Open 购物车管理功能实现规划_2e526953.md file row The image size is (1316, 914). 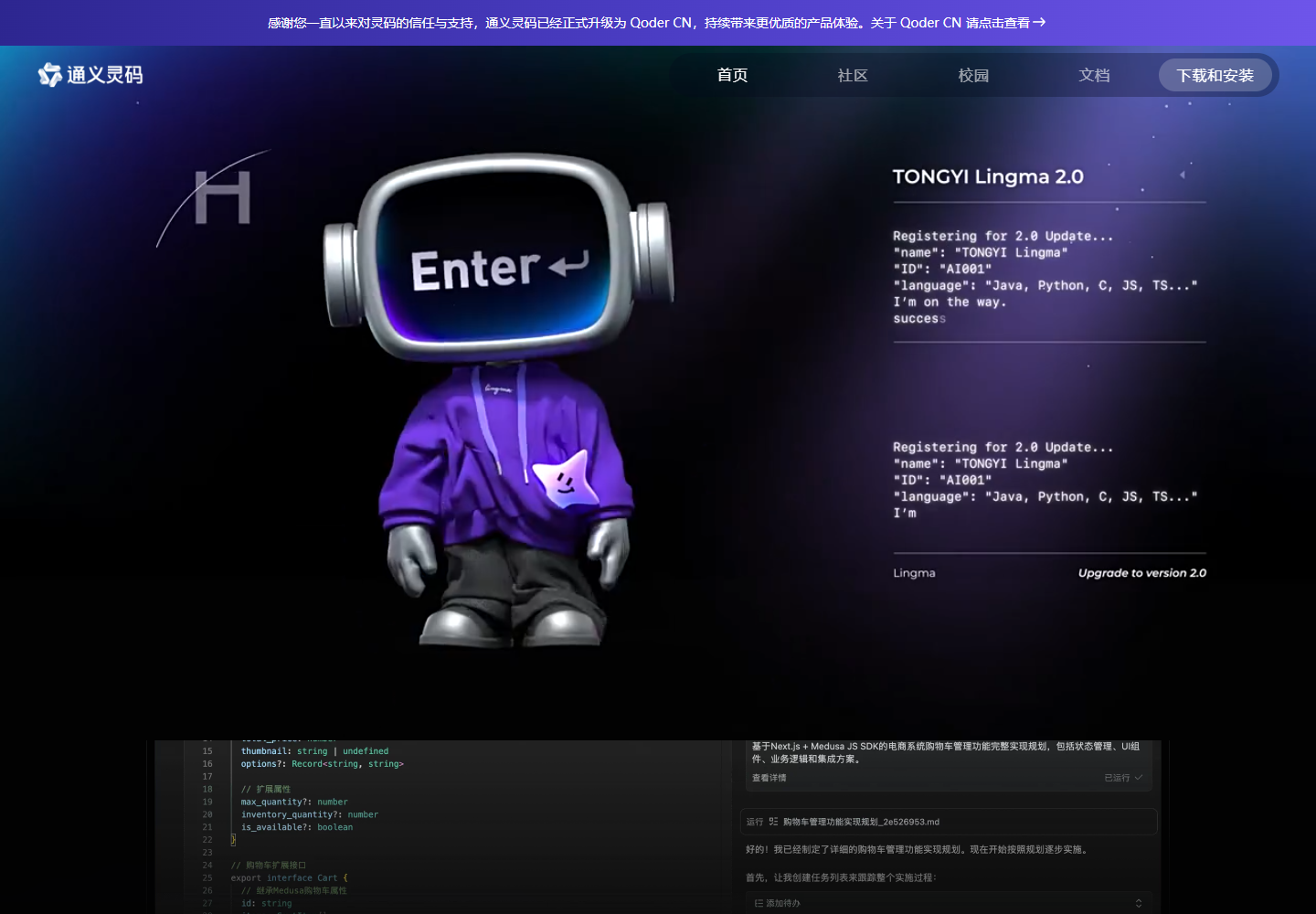(949, 822)
